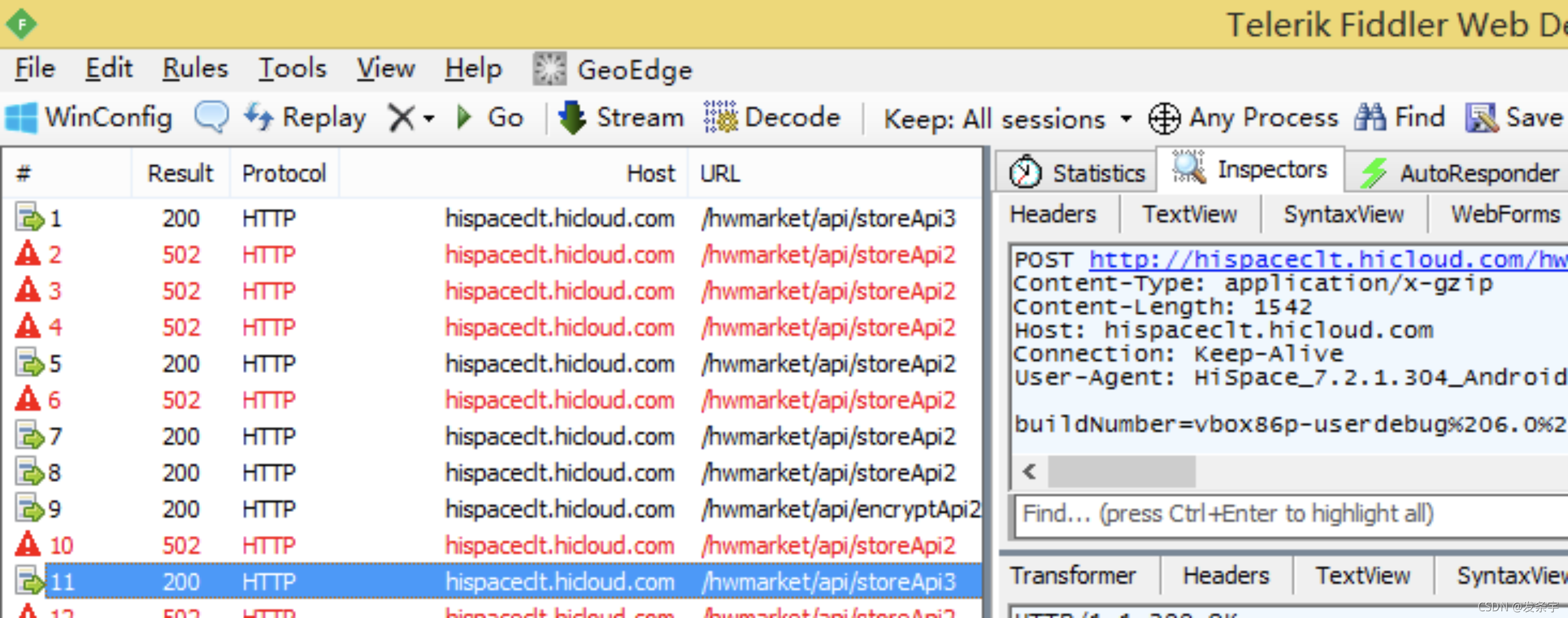The image size is (1568, 618).
Task: Open the File menu
Action: 35,69
